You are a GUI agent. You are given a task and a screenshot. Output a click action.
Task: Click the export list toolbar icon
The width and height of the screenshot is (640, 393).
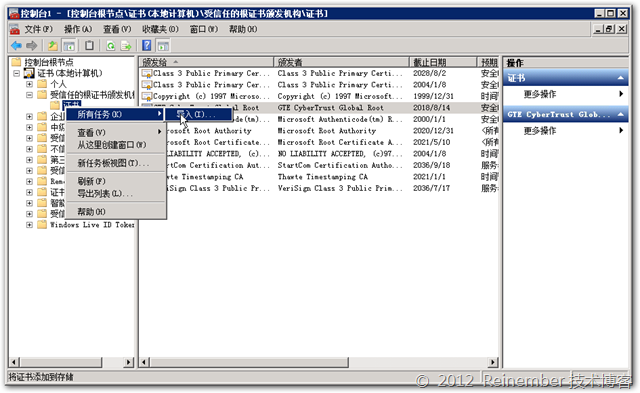point(126,46)
